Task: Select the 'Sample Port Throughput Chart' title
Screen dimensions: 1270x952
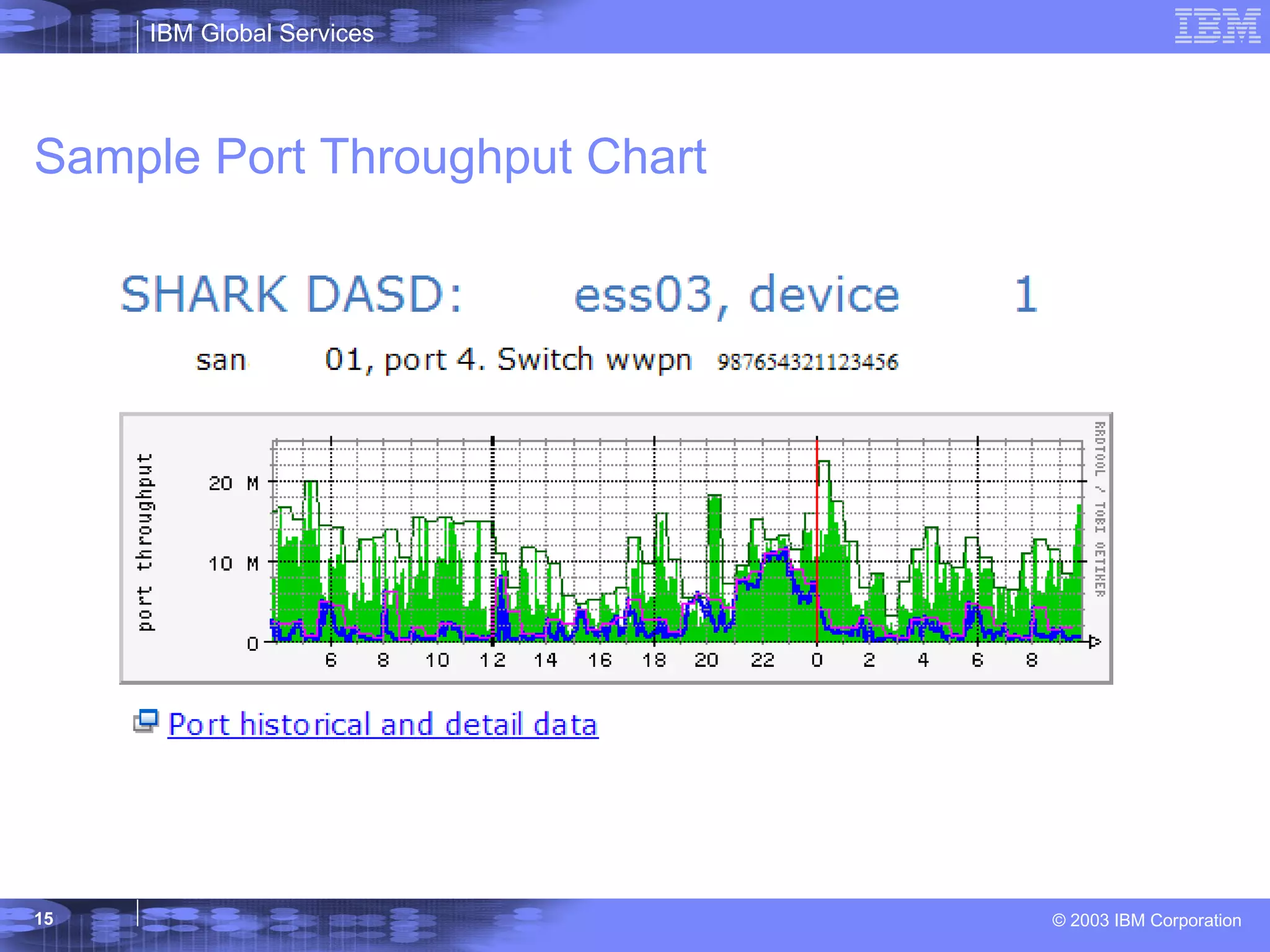Action: (371, 157)
